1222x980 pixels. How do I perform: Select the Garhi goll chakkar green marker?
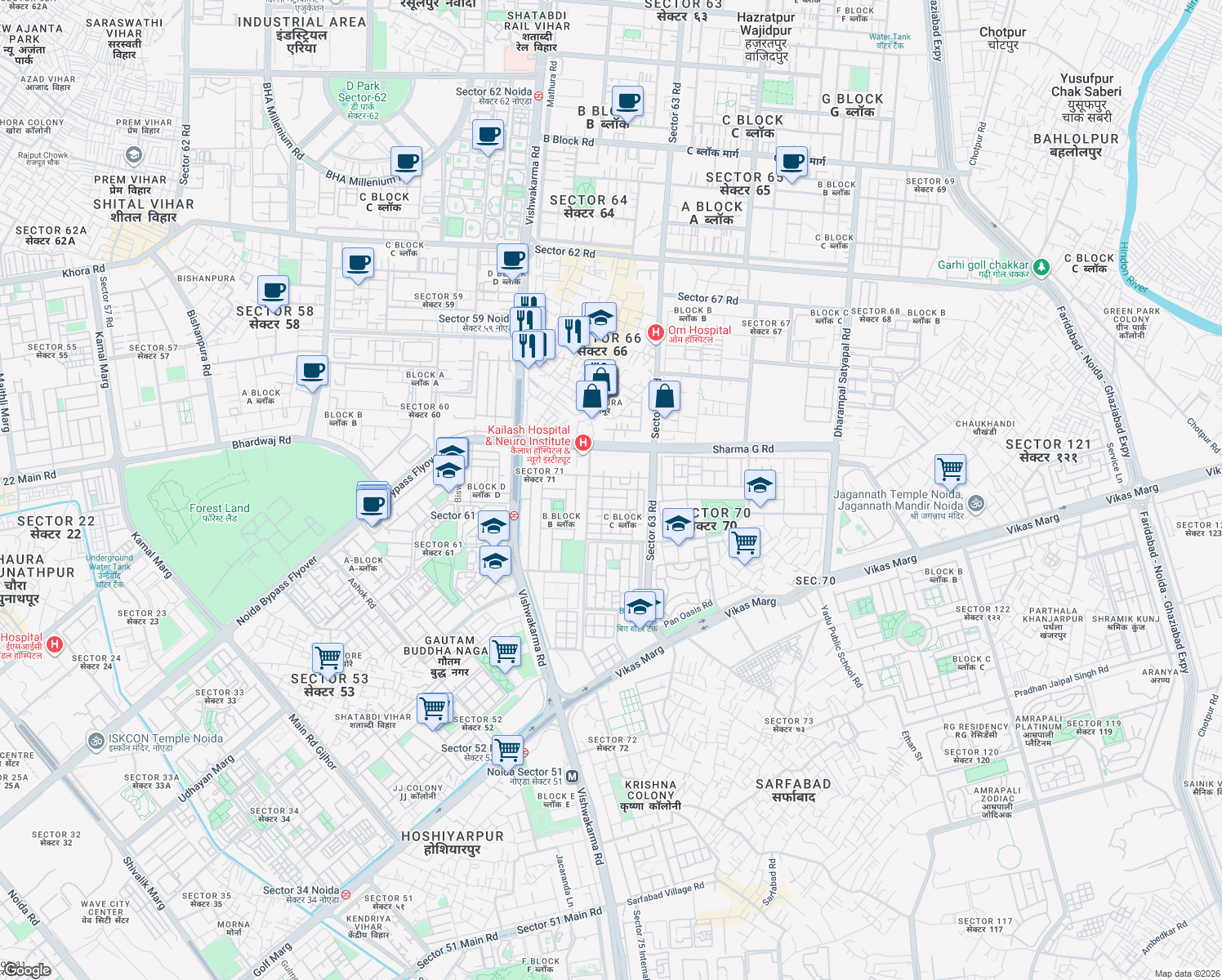pyautogui.click(x=1041, y=267)
